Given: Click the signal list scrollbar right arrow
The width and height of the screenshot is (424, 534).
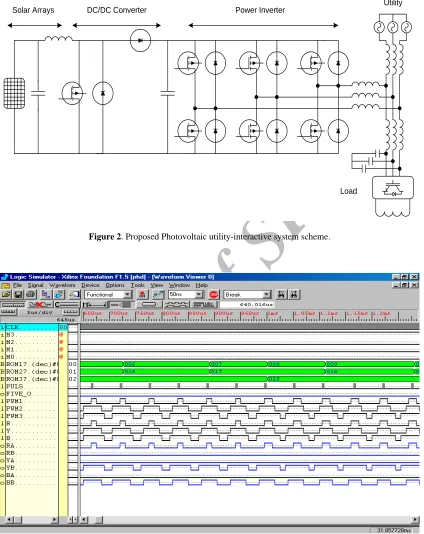Looking at the screenshot, I should [54, 520].
